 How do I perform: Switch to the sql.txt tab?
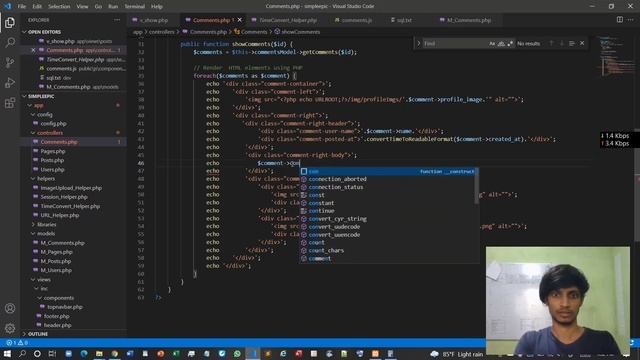(404, 20)
